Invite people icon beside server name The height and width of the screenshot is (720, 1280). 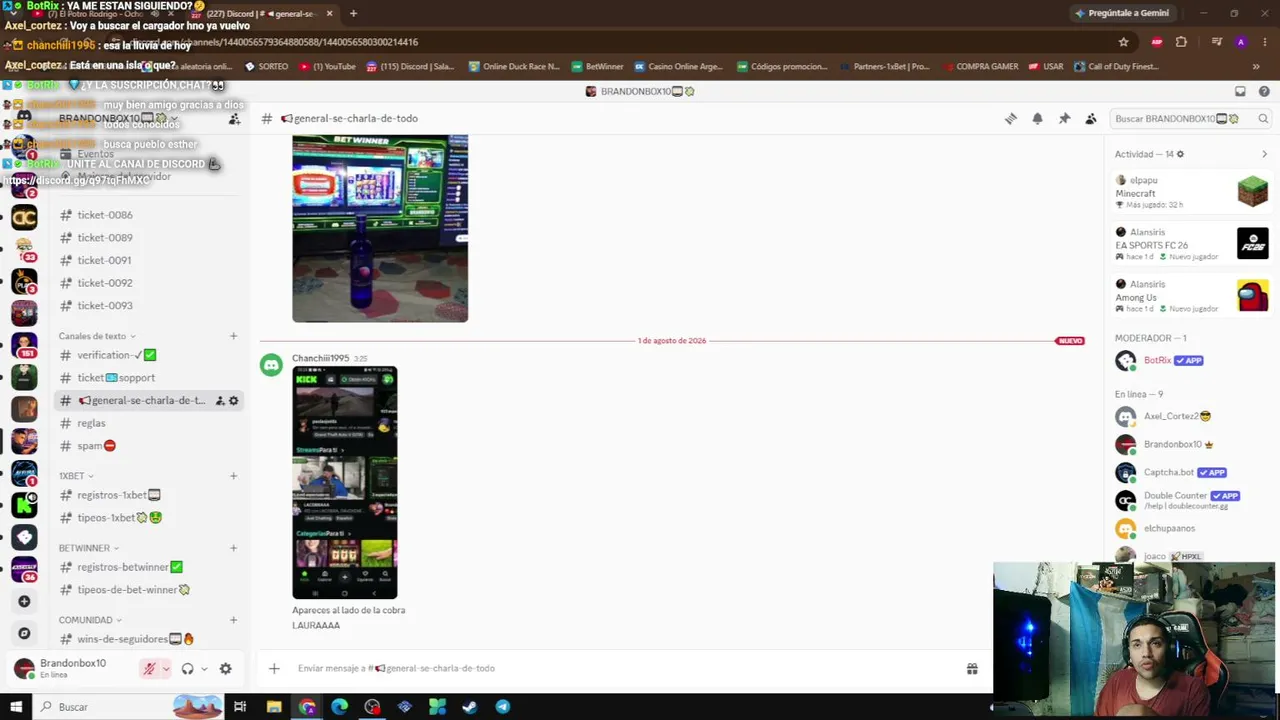pyautogui.click(x=234, y=118)
